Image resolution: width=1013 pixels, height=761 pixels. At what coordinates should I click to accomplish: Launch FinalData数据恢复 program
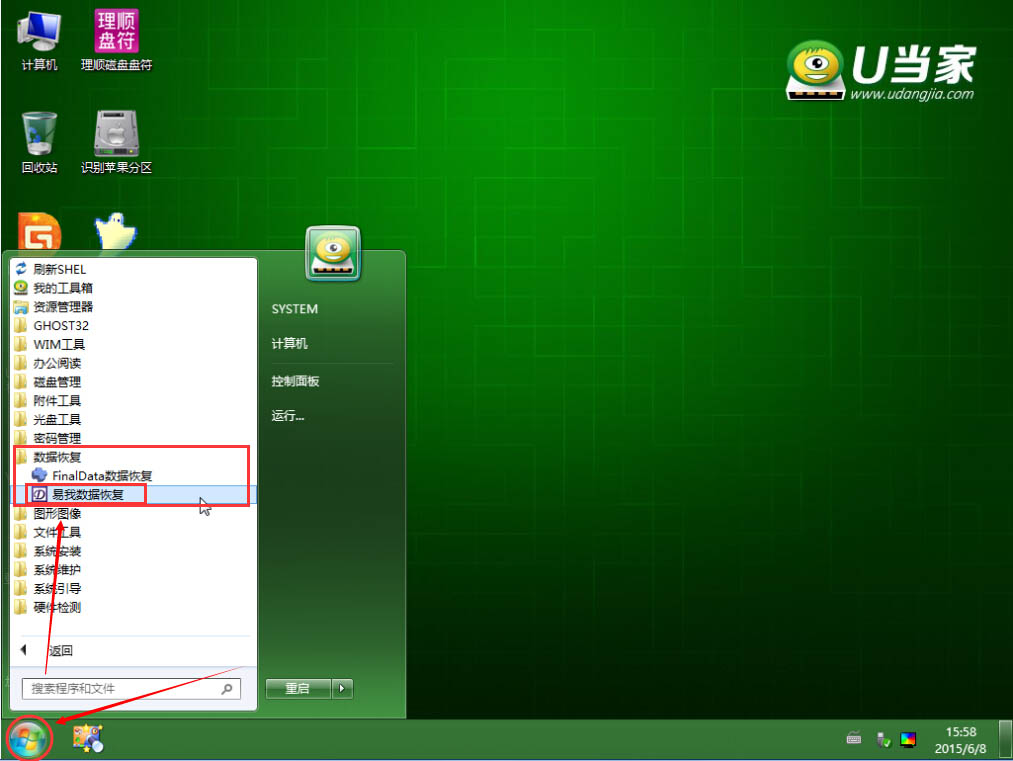pos(101,476)
